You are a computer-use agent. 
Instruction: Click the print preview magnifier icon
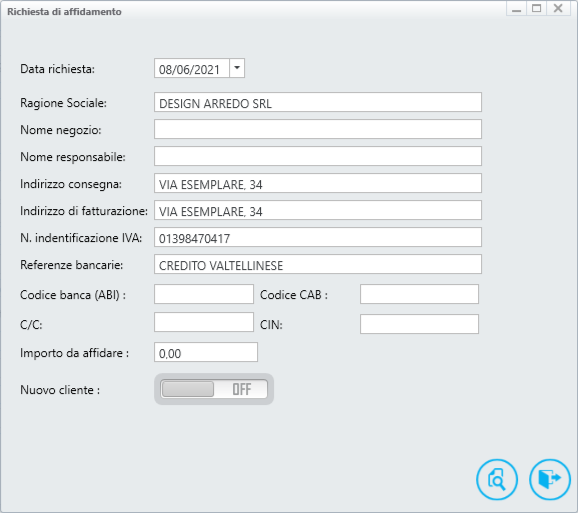[x=497, y=479]
